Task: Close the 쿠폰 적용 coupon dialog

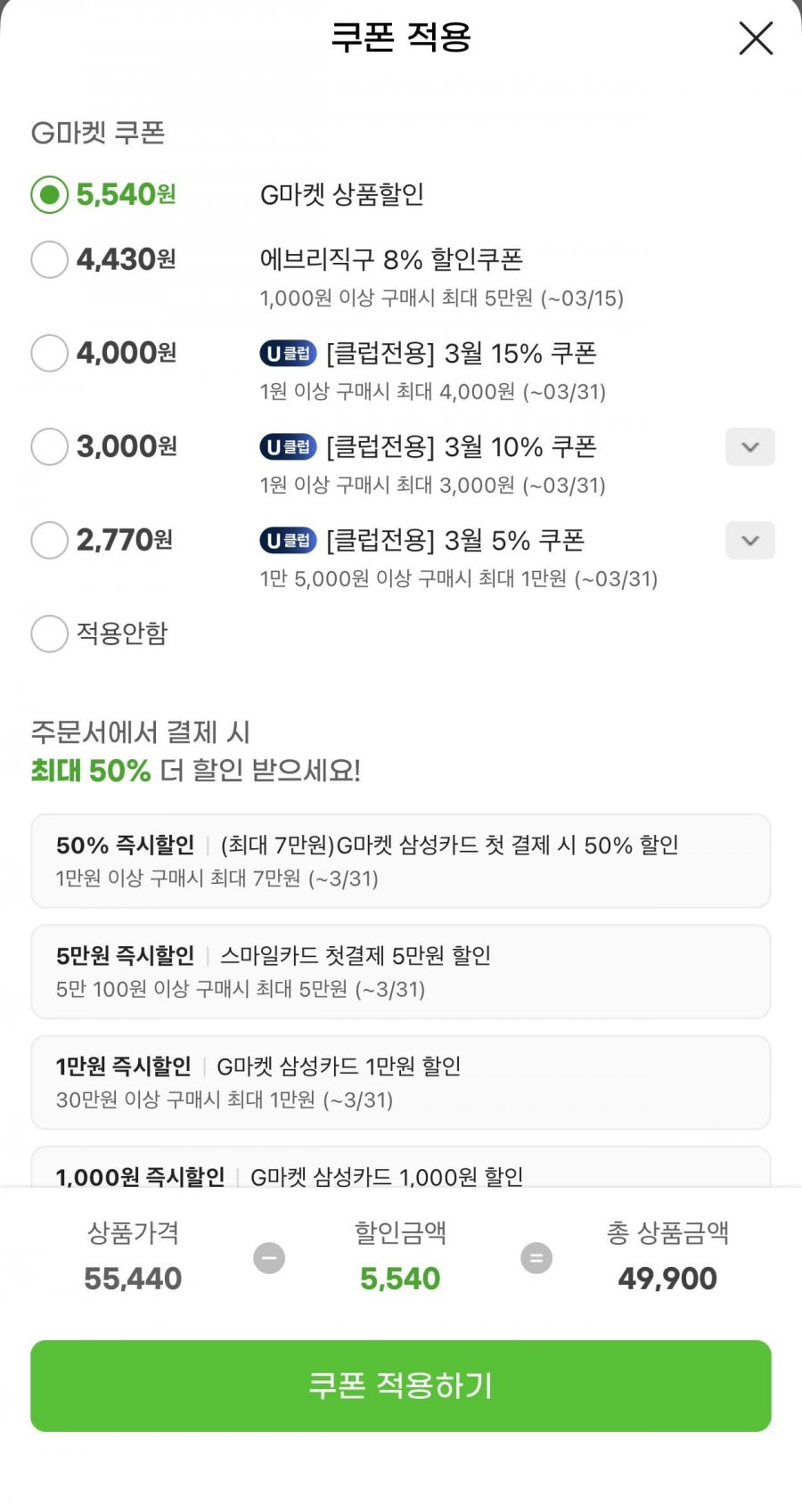Action: coord(756,38)
